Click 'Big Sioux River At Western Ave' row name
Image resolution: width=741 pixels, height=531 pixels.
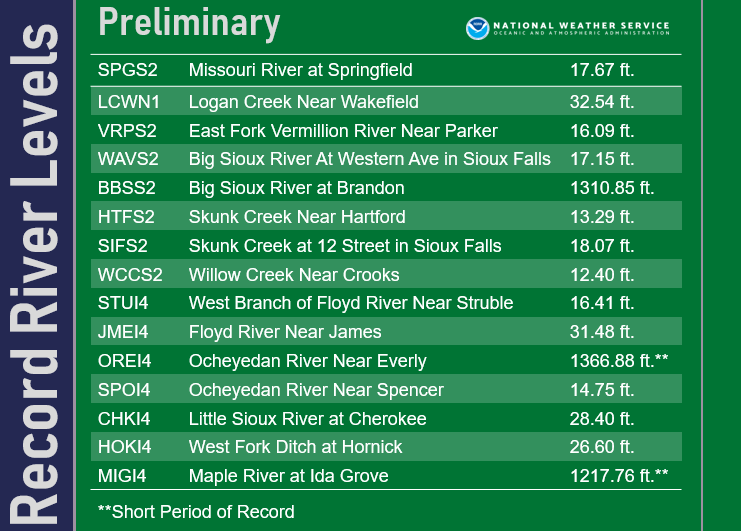370,159
